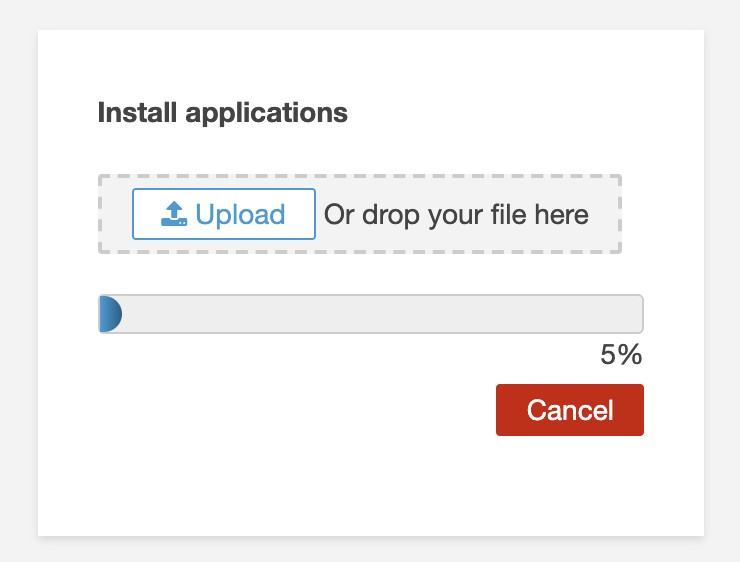Select the dashed file drop zone area

click(x=360, y=214)
